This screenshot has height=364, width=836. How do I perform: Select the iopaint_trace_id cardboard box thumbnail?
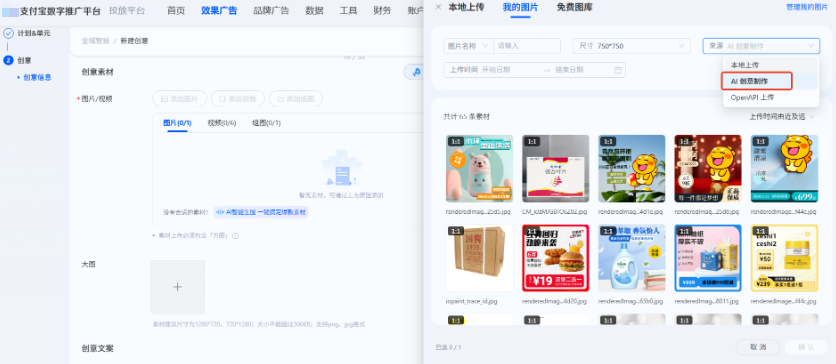tap(479, 258)
